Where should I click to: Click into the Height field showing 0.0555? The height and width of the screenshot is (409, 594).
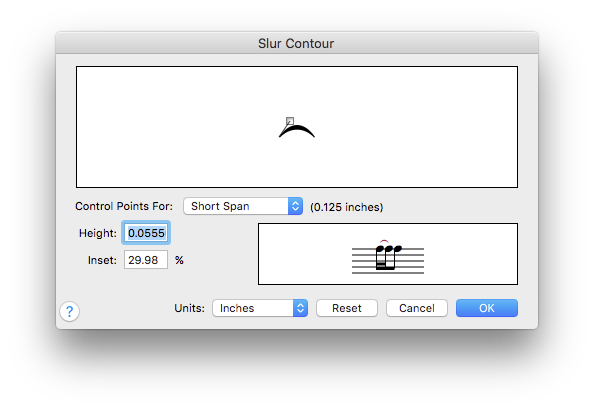146,233
